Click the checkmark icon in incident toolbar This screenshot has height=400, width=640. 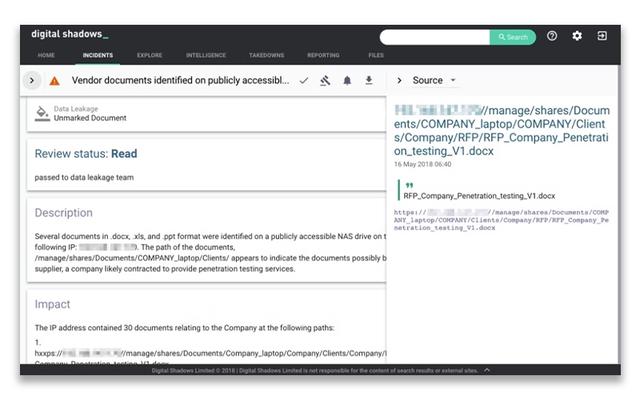[304, 80]
